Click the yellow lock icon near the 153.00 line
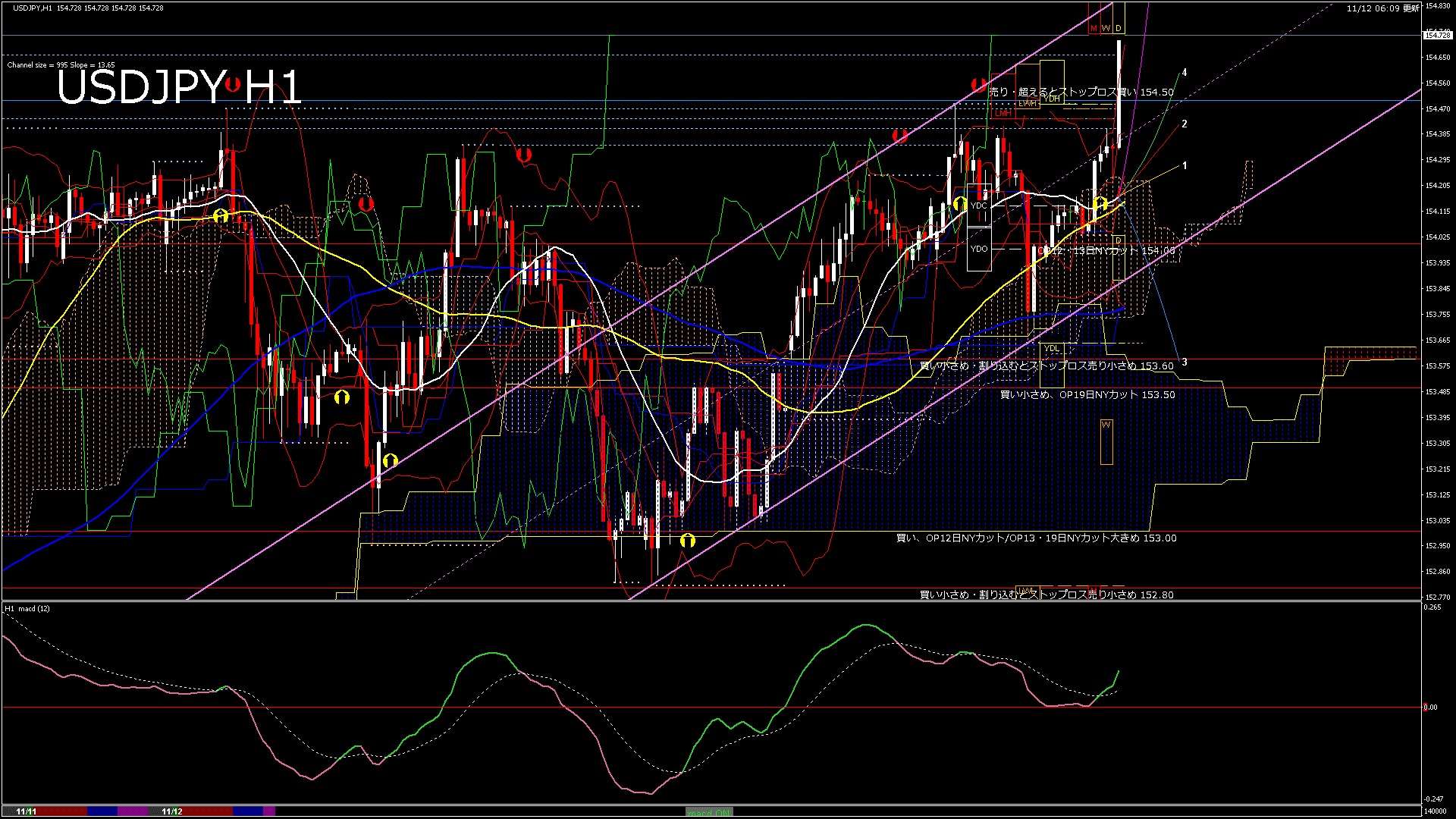1456x819 pixels. pos(689,541)
